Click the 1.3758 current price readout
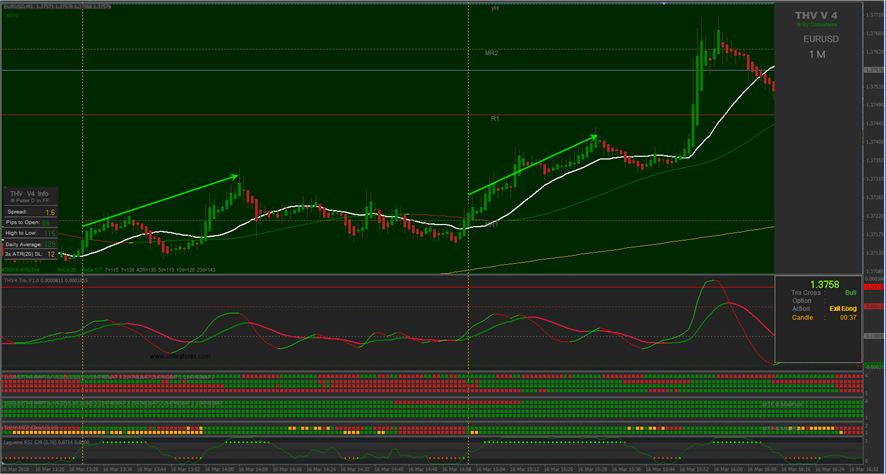 point(824,284)
